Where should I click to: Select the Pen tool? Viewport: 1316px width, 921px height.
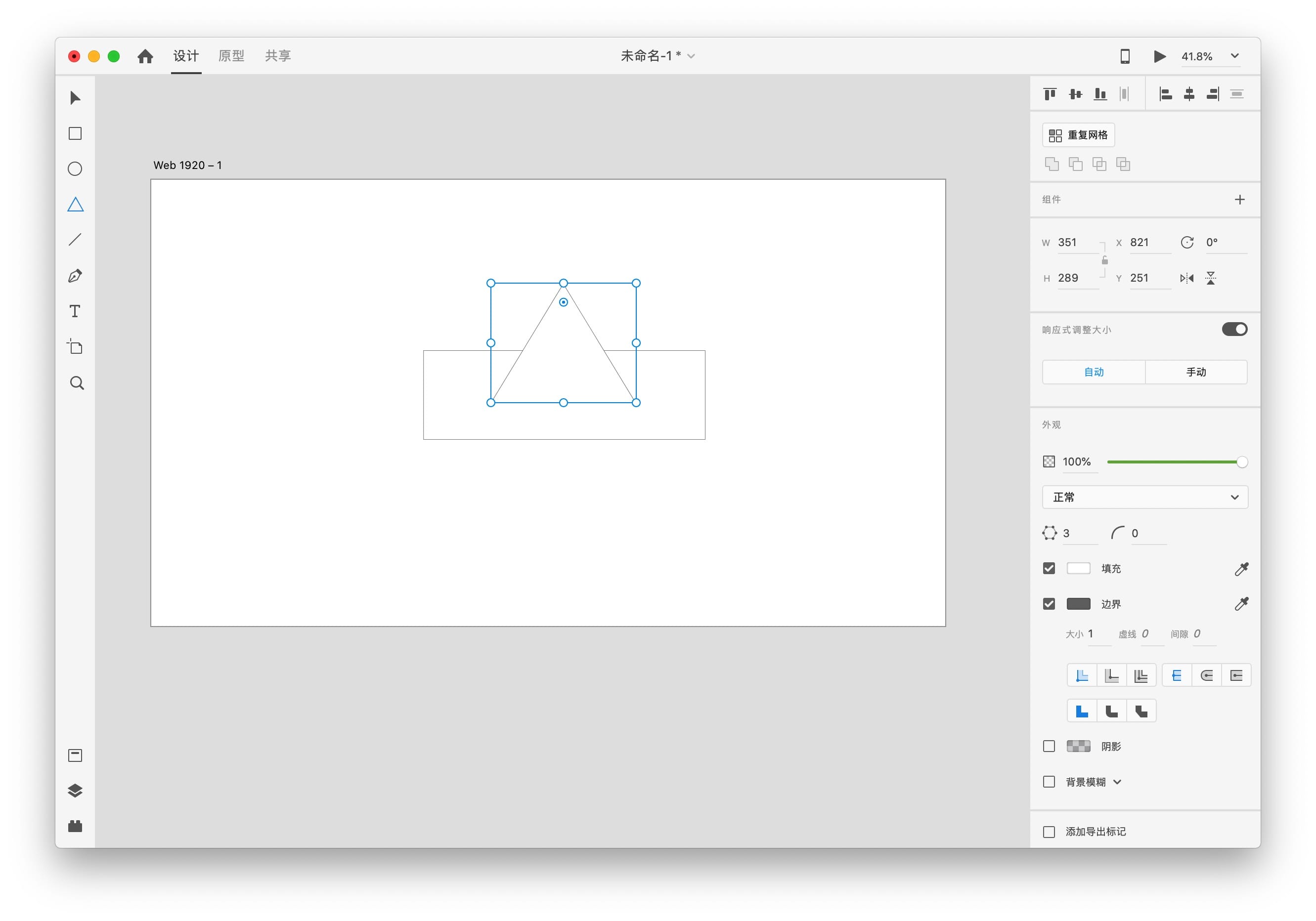coord(75,276)
